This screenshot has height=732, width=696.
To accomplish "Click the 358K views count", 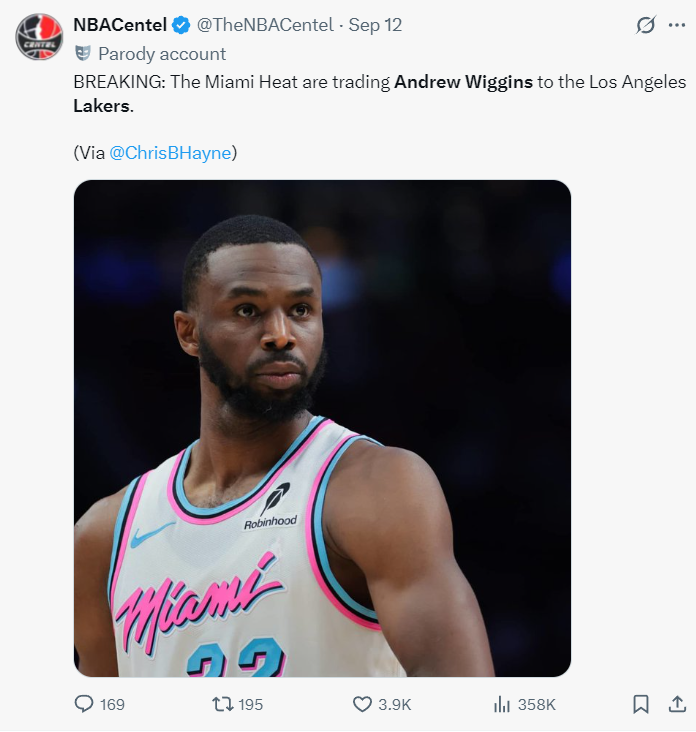I will click(x=537, y=704).
